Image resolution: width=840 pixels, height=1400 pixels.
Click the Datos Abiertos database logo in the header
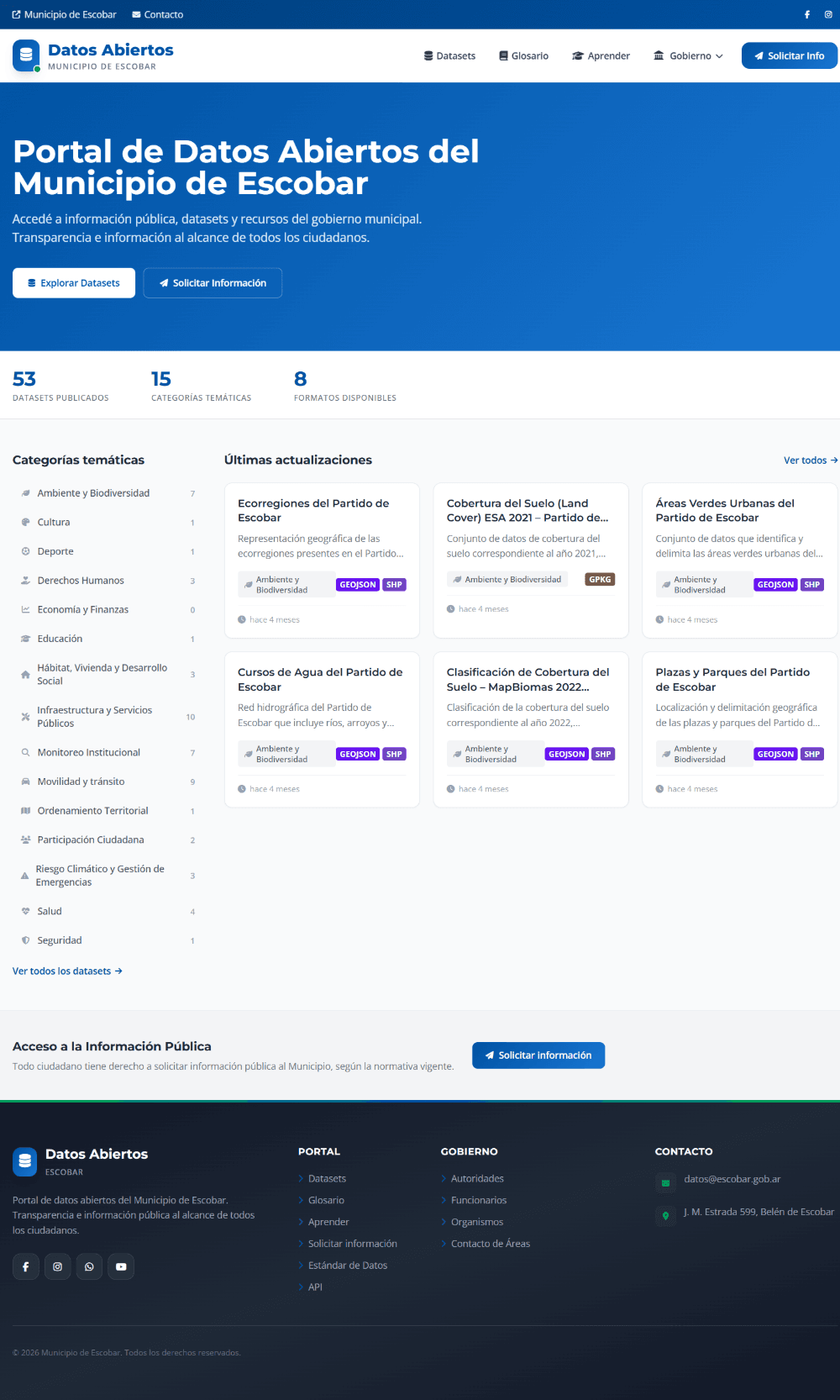(x=26, y=55)
